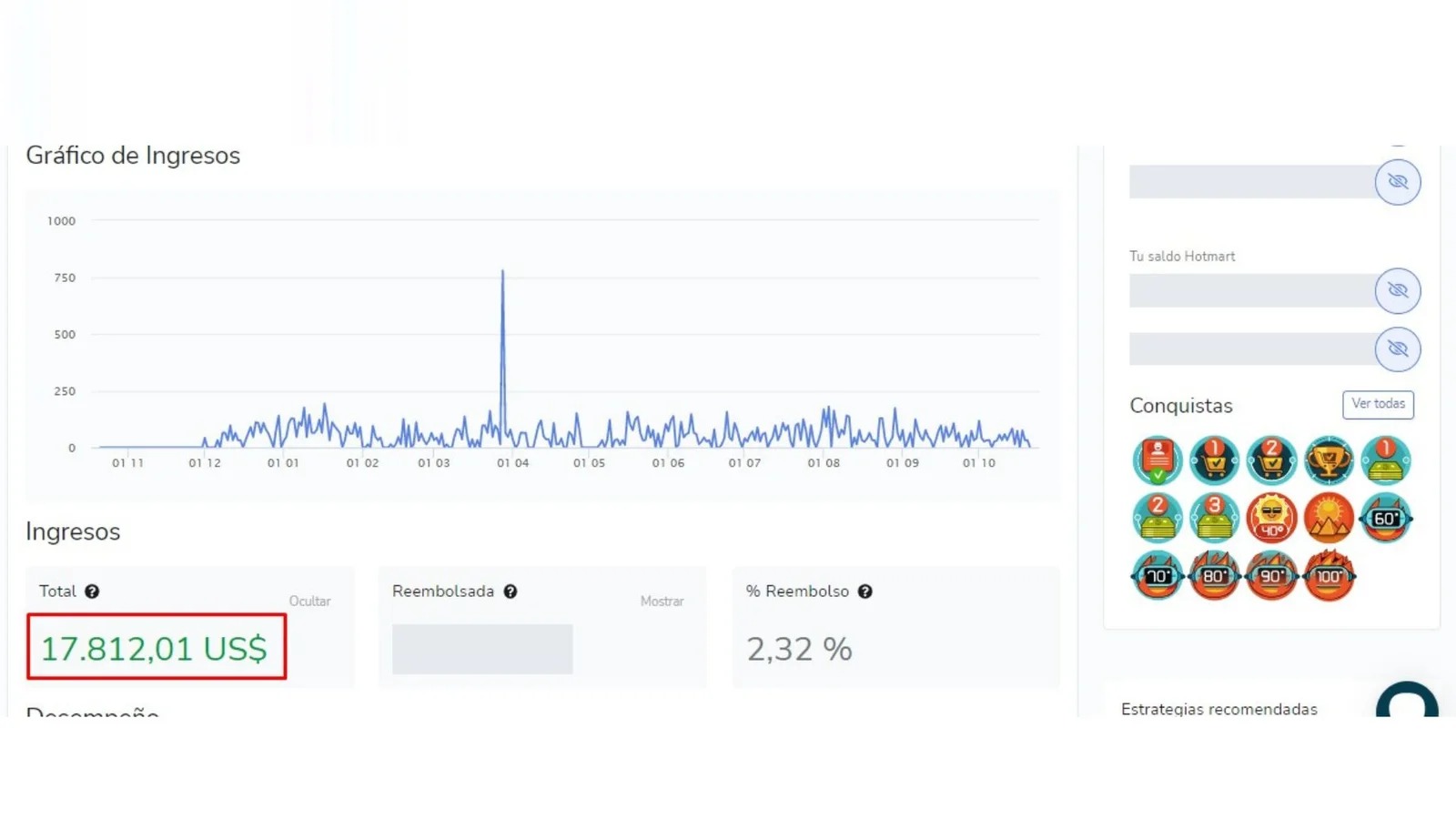Click the money stack badge numbered 3

(x=1214, y=518)
